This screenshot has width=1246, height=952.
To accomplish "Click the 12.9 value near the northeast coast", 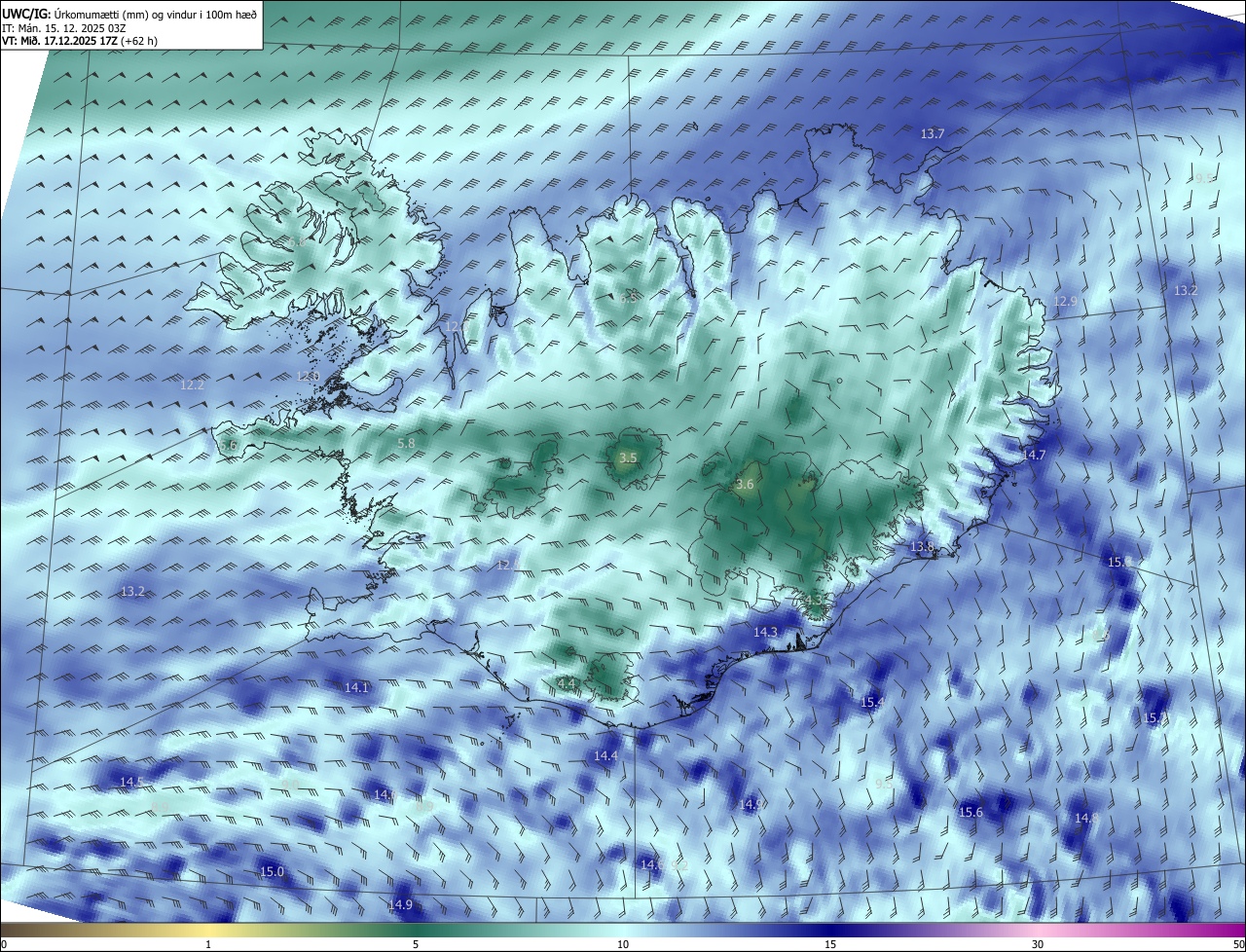I will [1066, 302].
